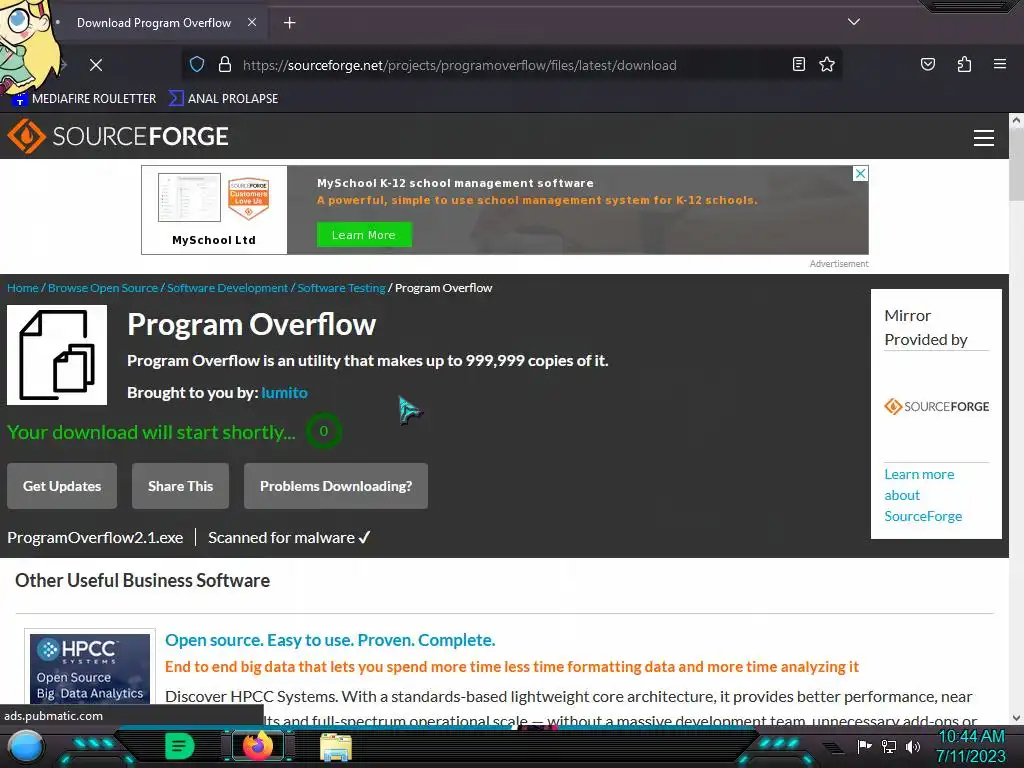The height and width of the screenshot is (768, 1024).
Task: Click 'End to end big data' orange subtitle
Action: click(511, 667)
